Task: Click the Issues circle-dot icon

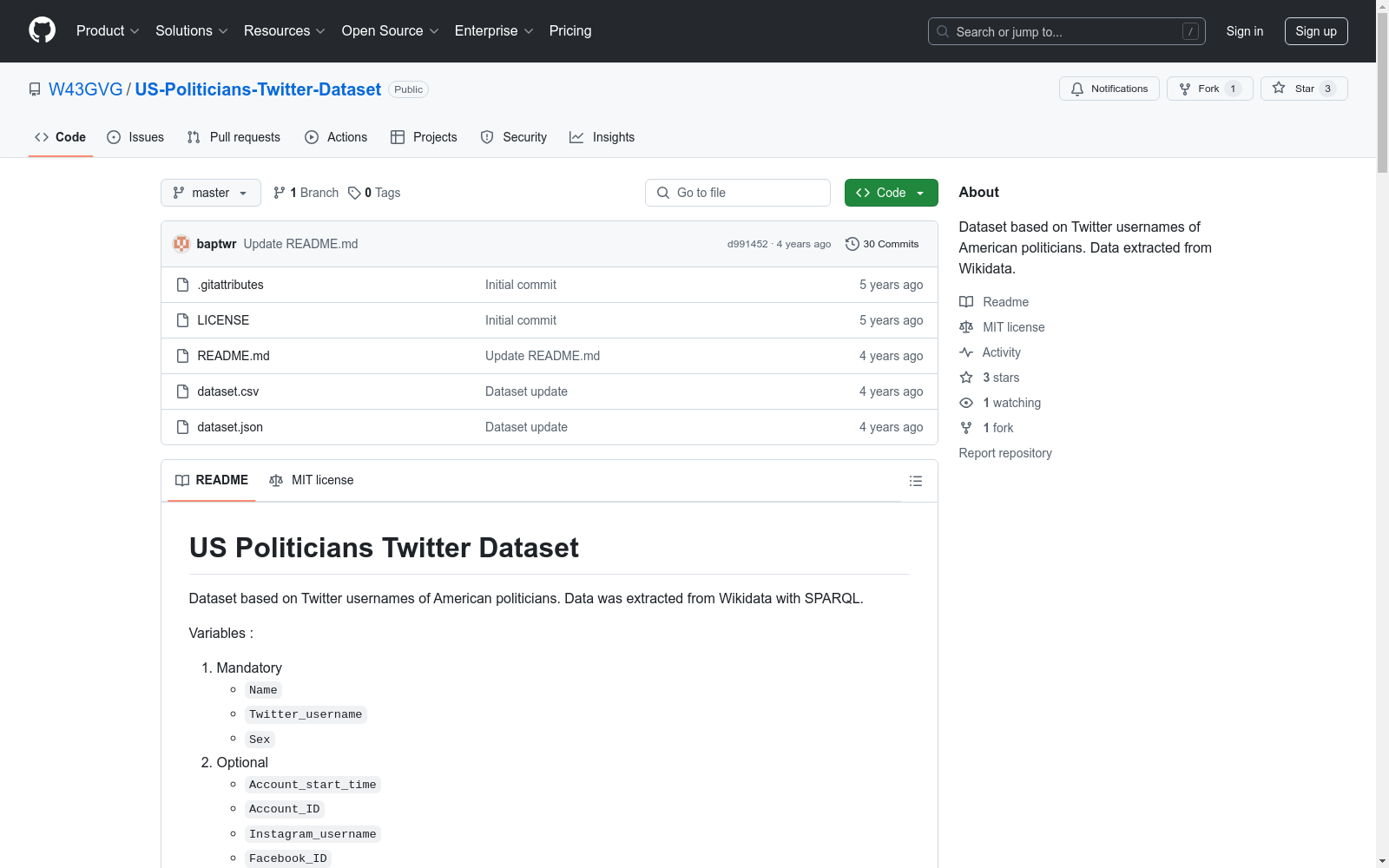Action: click(x=114, y=137)
